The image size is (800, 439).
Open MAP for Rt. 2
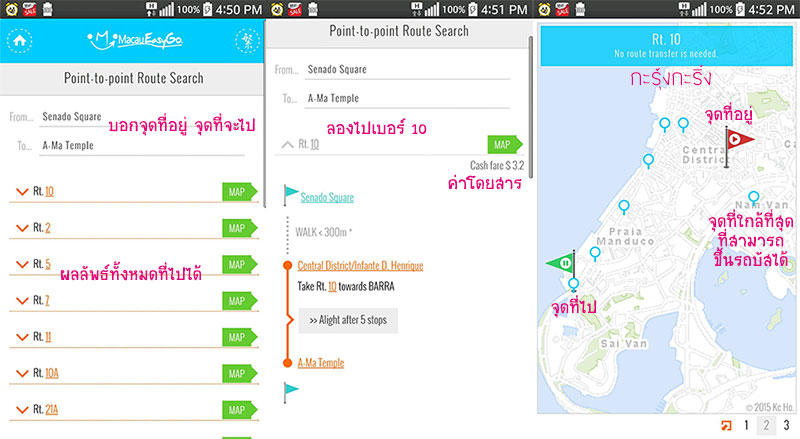(240, 228)
